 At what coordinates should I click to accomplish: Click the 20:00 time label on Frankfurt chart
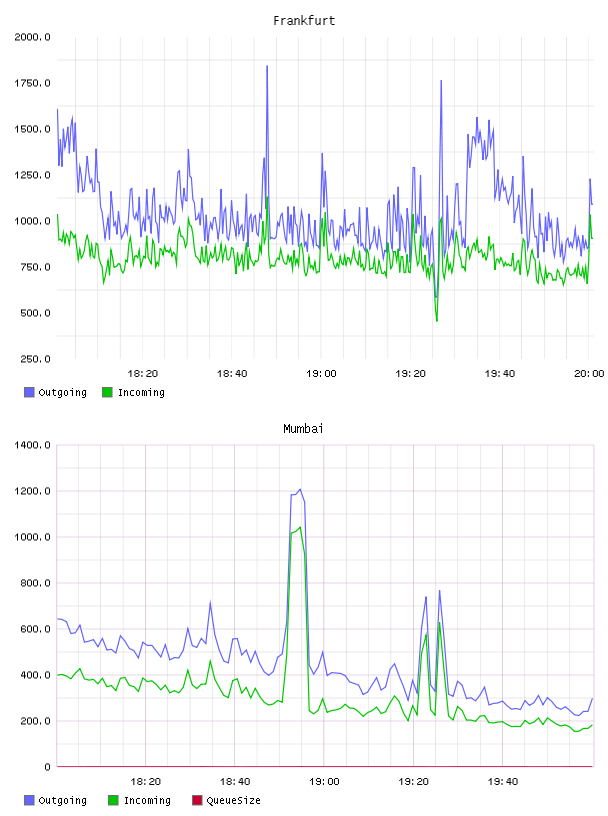(x=589, y=374)
